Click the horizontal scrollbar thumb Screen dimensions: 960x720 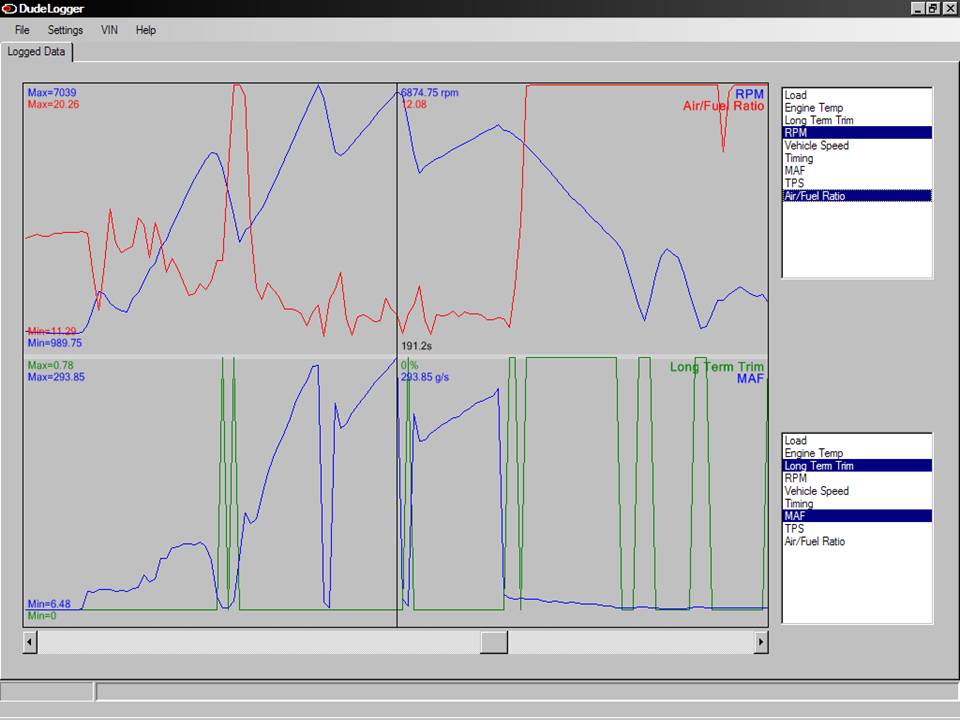pos(493,642)
